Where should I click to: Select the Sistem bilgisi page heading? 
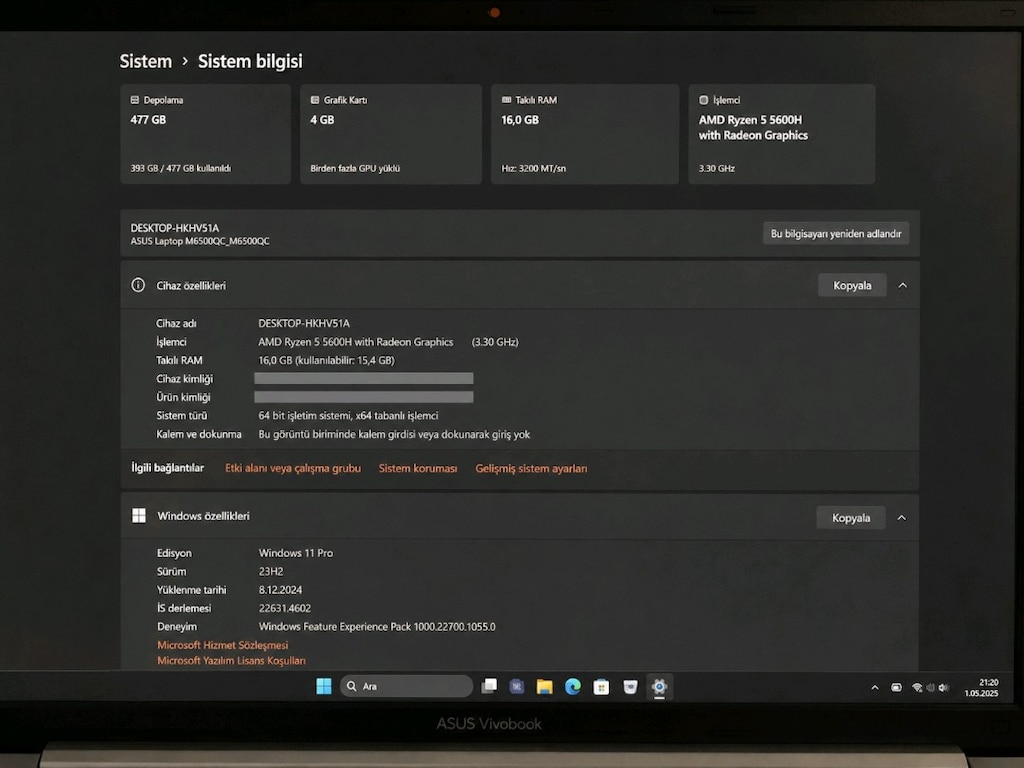pos(250,61)
